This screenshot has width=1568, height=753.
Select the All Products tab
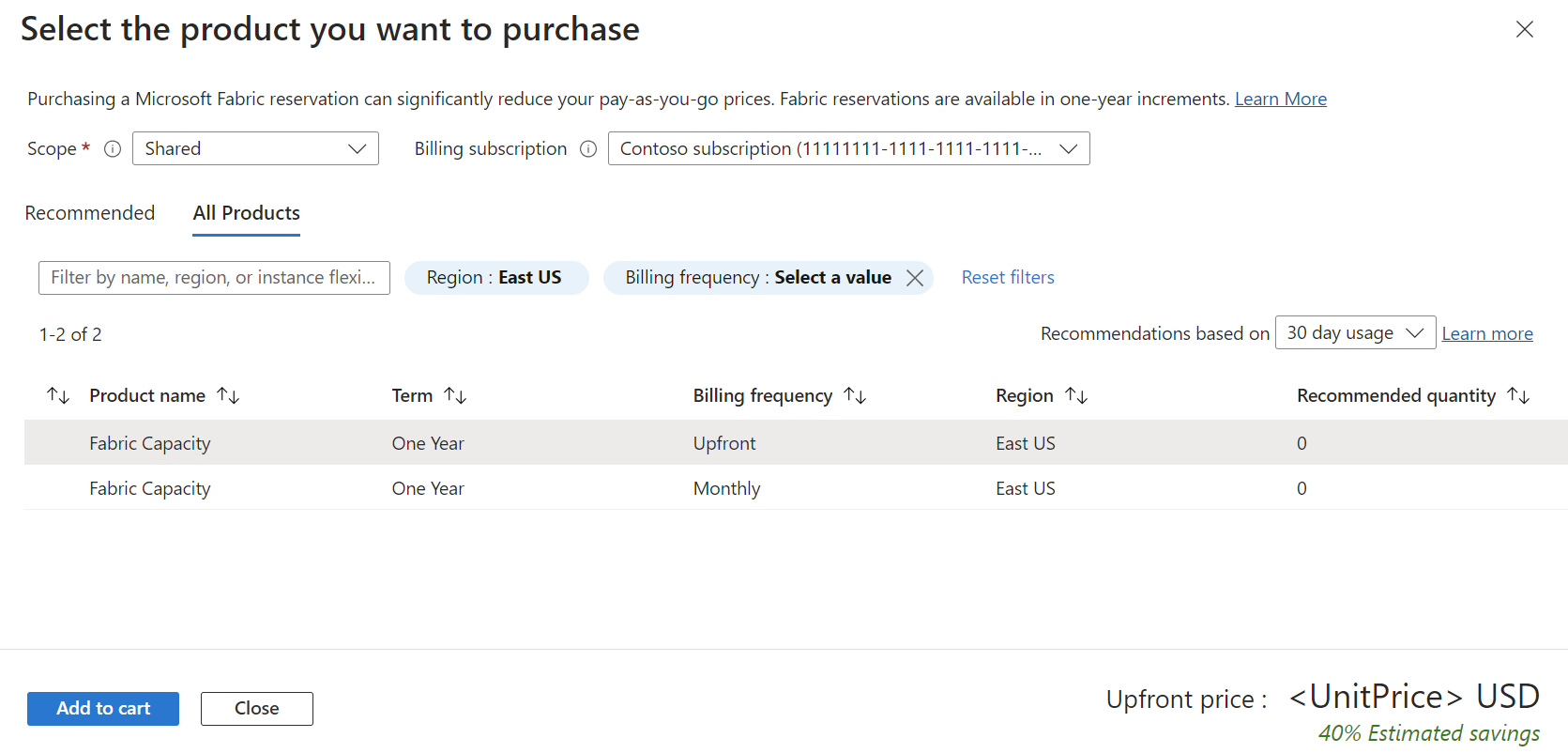(x=246, y=213)
